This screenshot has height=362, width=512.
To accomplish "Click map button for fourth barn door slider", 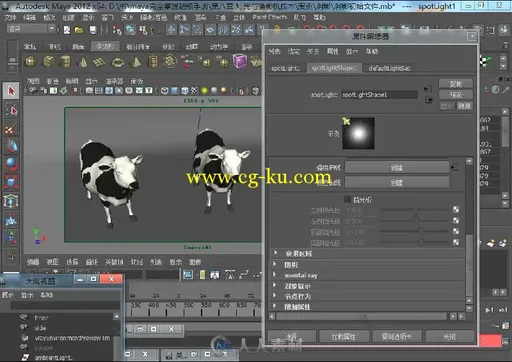I will click(456, 242).
